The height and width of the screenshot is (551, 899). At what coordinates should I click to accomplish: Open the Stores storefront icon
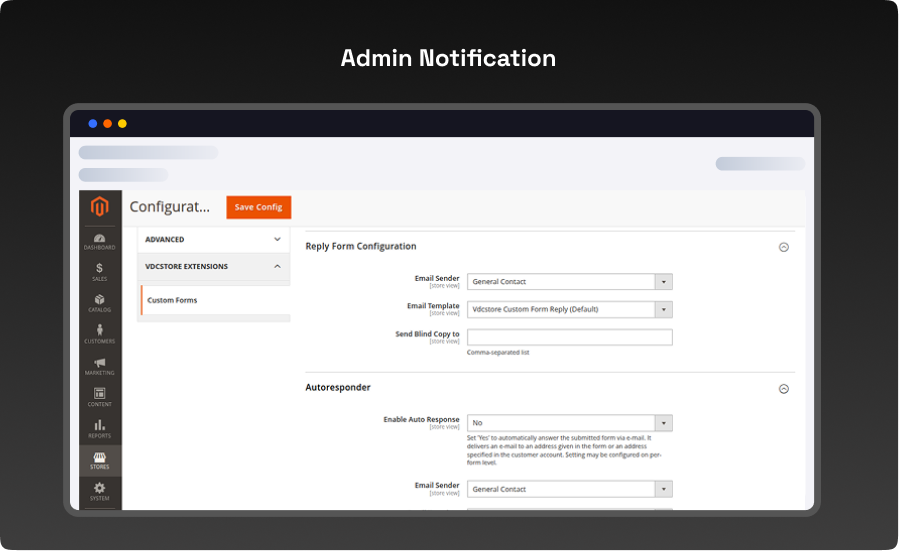pyautogui.click(x=99, y=460)
